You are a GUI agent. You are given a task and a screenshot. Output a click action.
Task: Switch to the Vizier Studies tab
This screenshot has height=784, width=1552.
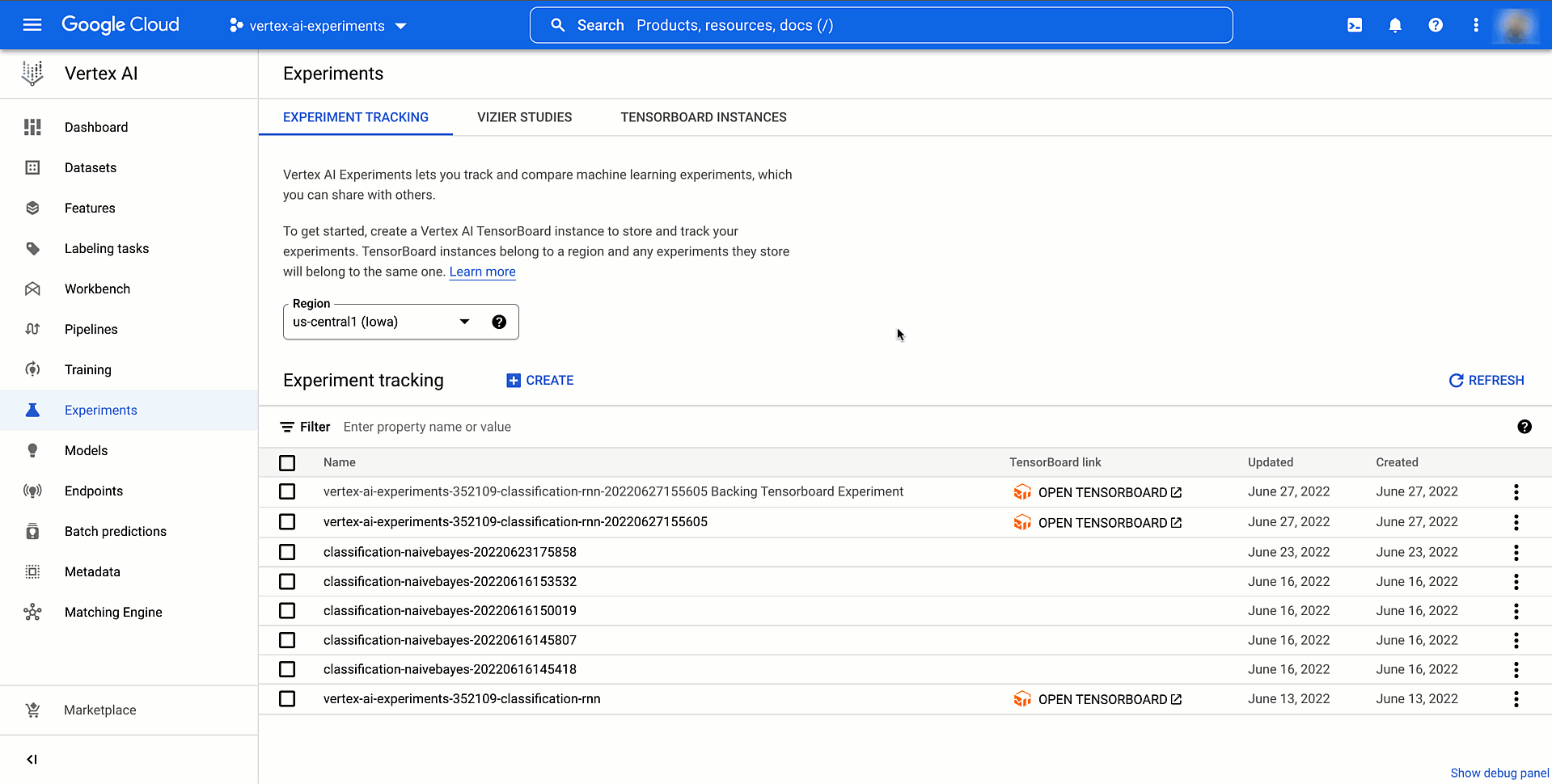coord(524,117)
